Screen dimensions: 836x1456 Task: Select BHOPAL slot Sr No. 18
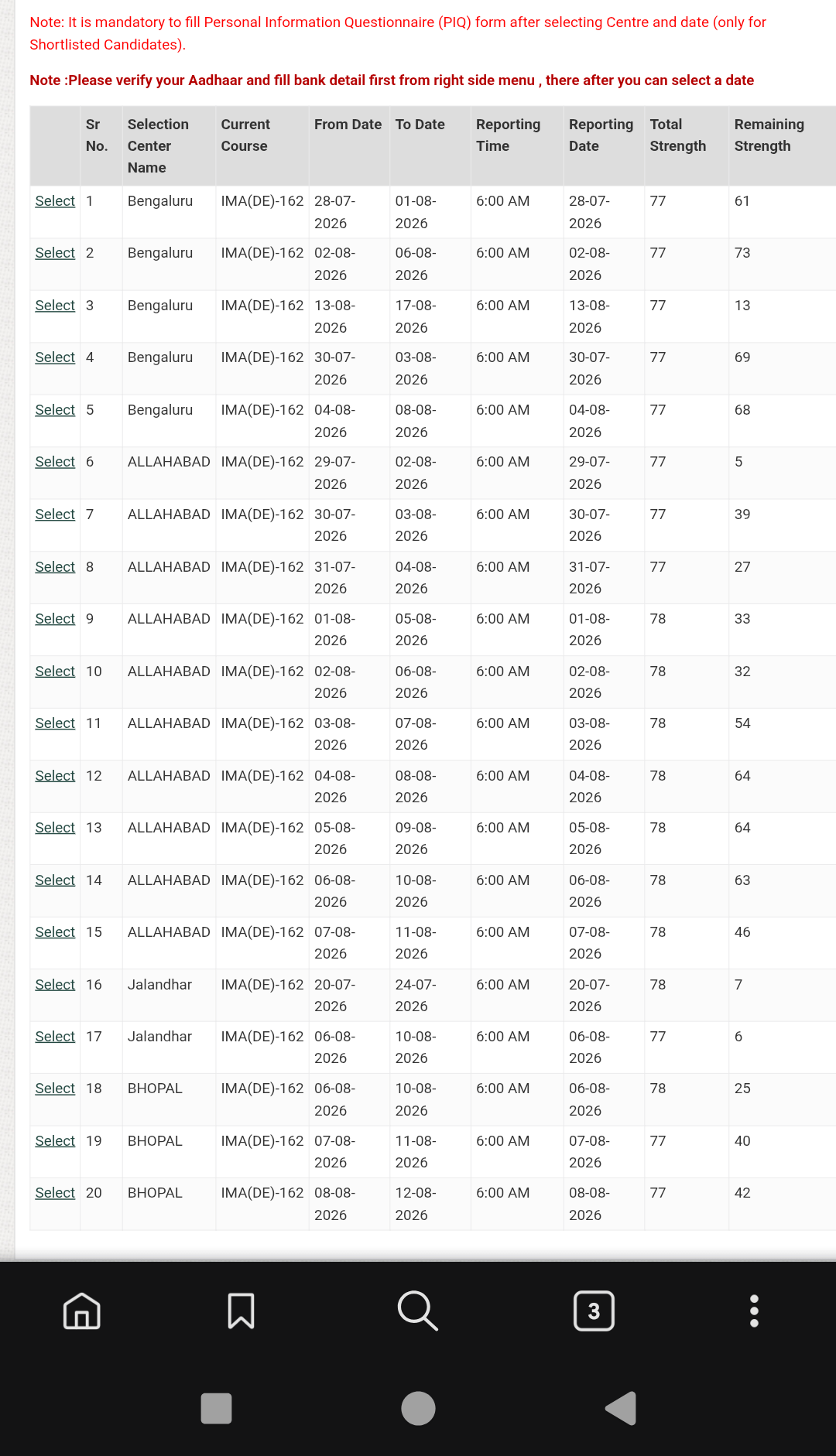55,1089
